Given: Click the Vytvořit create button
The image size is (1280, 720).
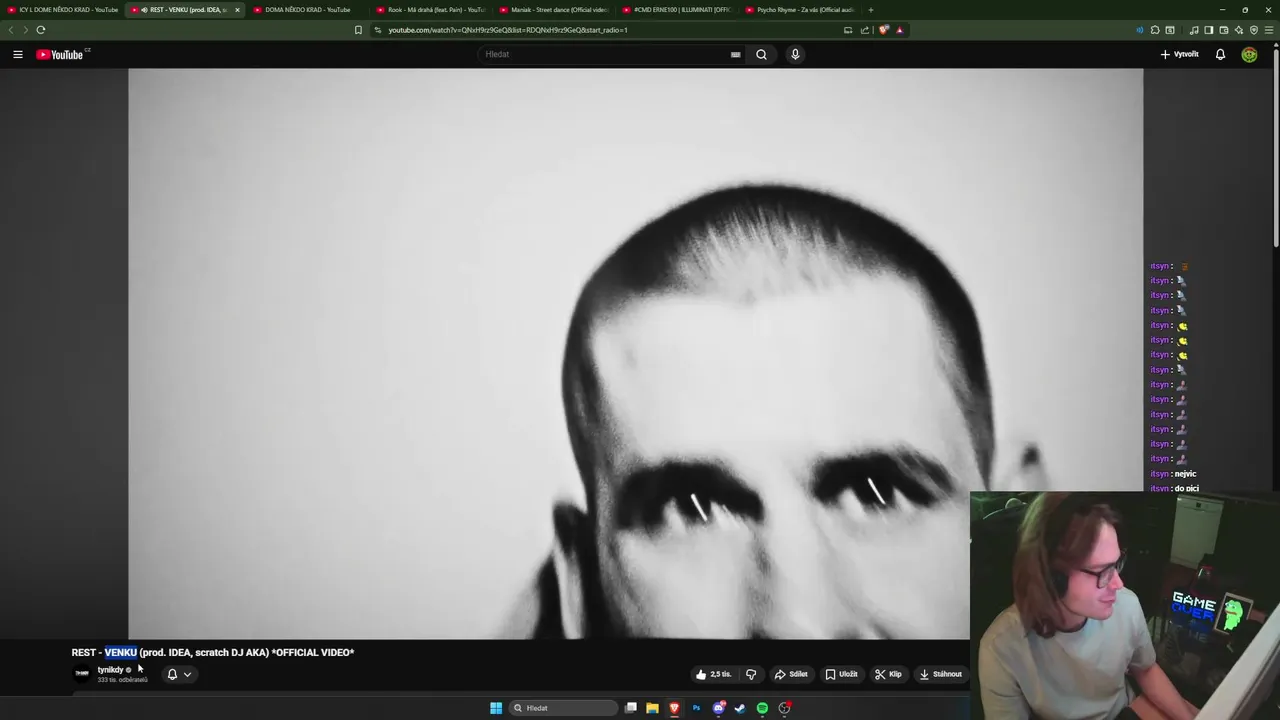Looking at the screenshot, I should [1180, 54].
